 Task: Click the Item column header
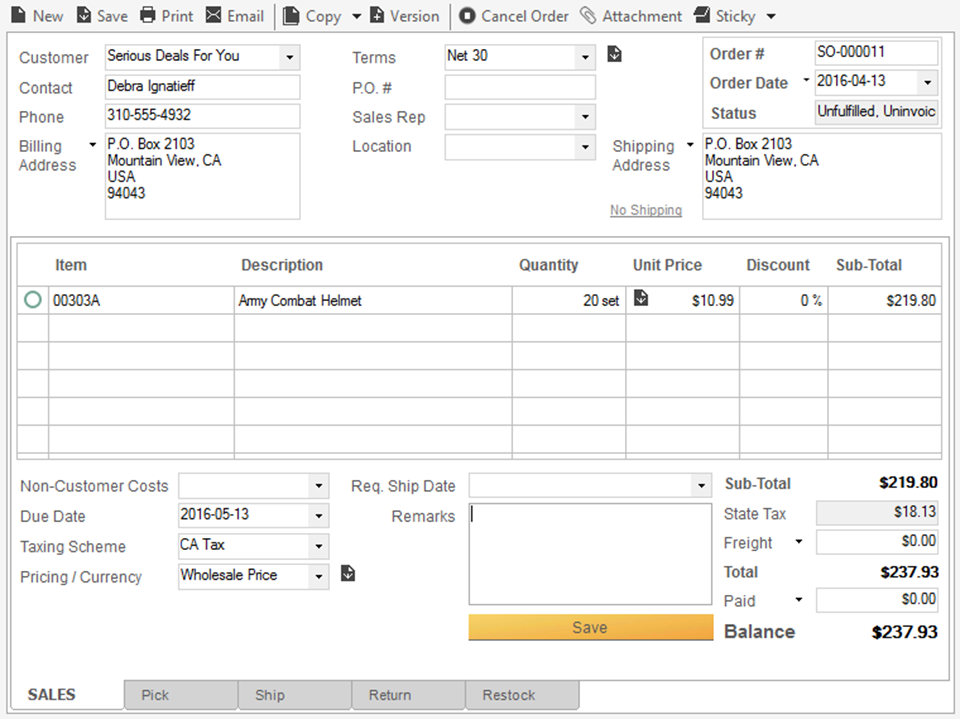pyautogui.click(x=71, y=265)
